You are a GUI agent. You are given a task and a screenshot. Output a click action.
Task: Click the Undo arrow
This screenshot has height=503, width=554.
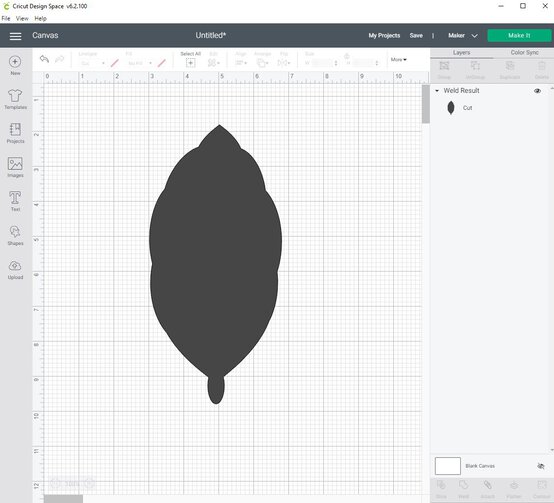tap(44, 59)
